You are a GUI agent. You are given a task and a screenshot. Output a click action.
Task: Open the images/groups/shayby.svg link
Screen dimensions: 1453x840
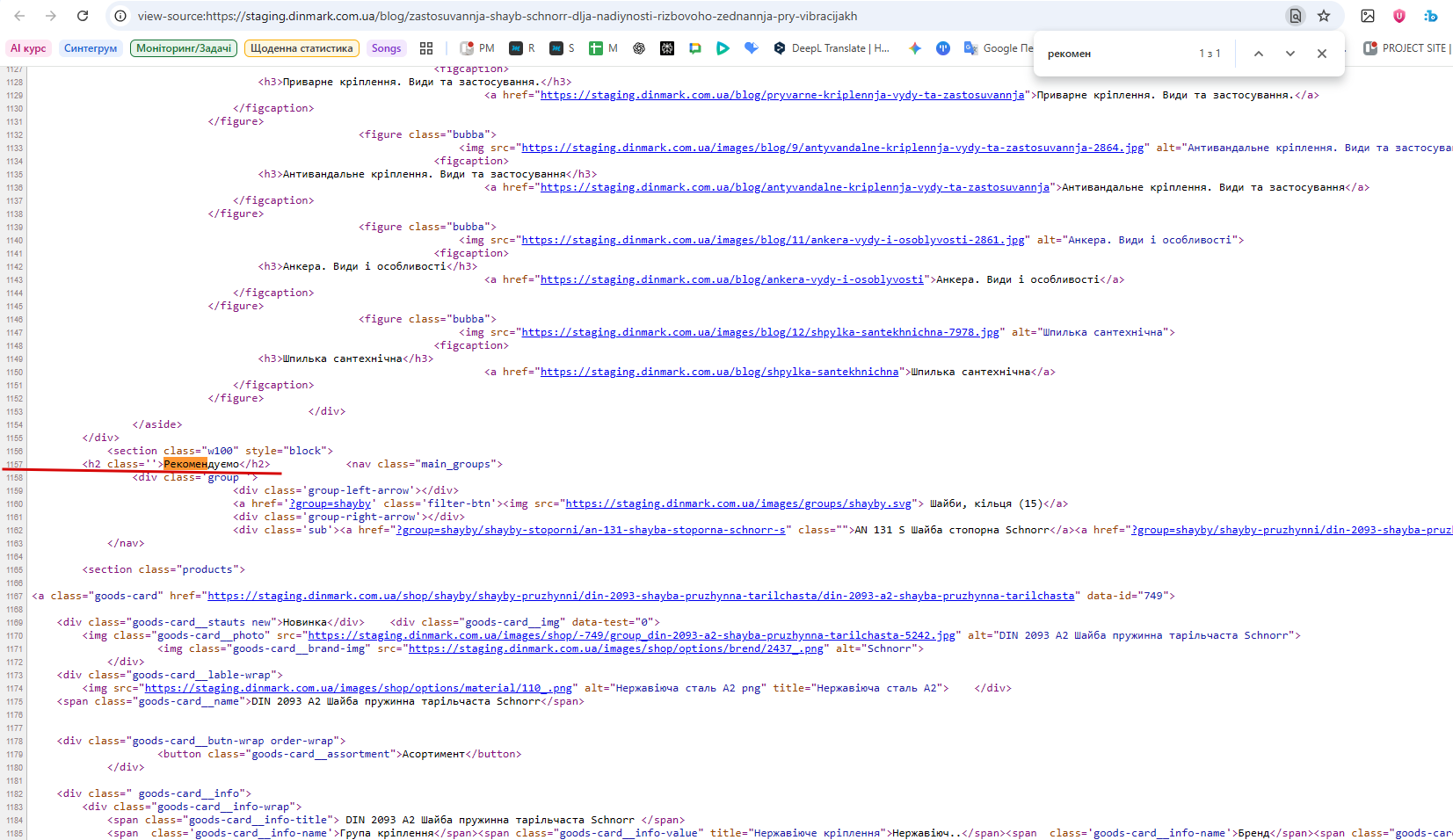pos(738,503)
